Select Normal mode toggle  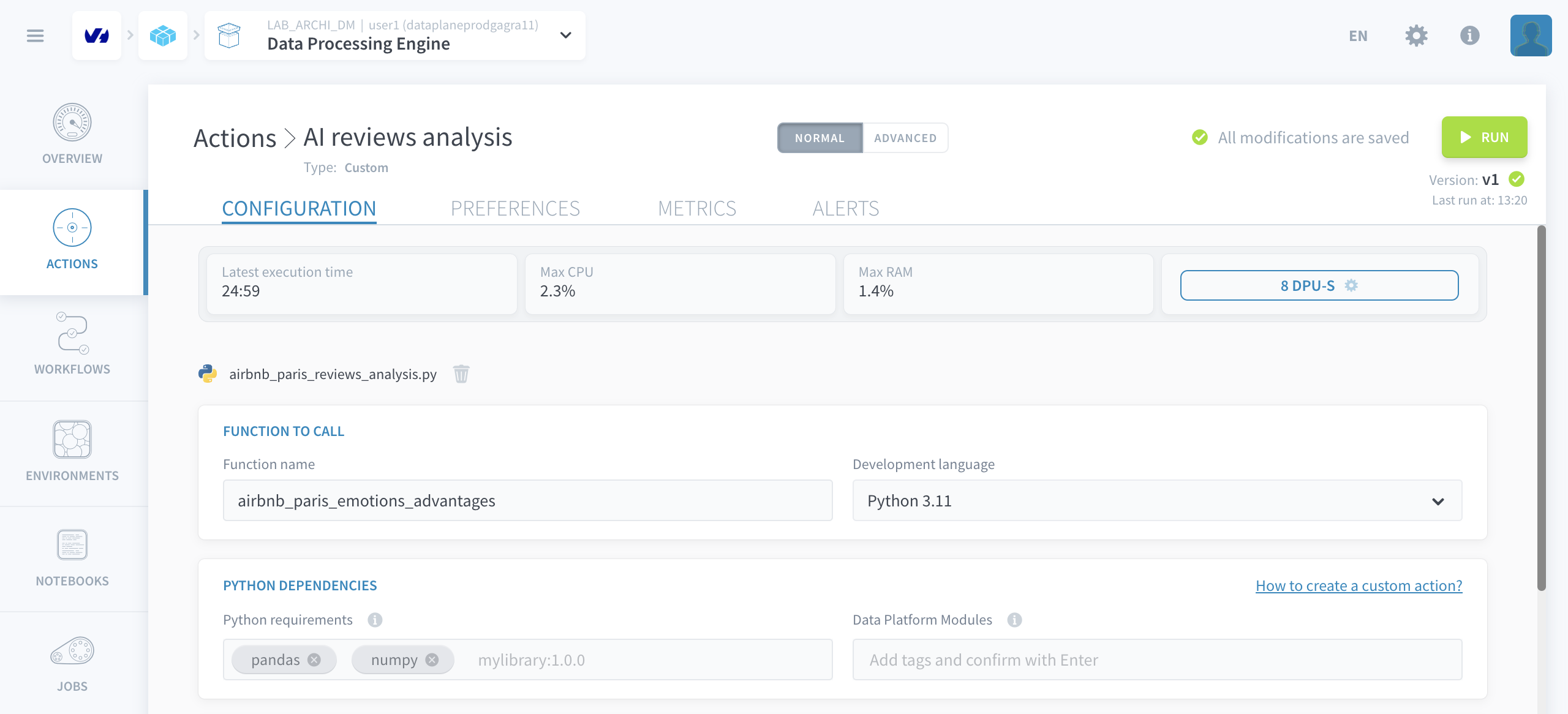820,138
